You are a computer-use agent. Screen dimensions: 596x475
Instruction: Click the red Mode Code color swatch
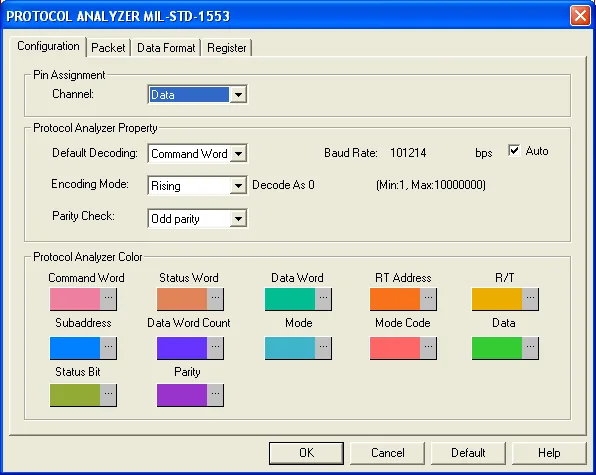click(395, 348)
